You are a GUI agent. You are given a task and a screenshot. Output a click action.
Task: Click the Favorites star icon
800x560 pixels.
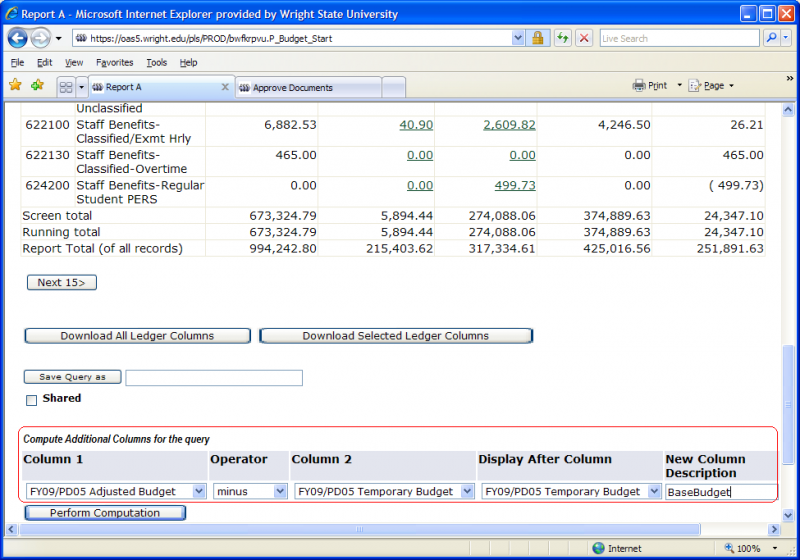(15, 86)
